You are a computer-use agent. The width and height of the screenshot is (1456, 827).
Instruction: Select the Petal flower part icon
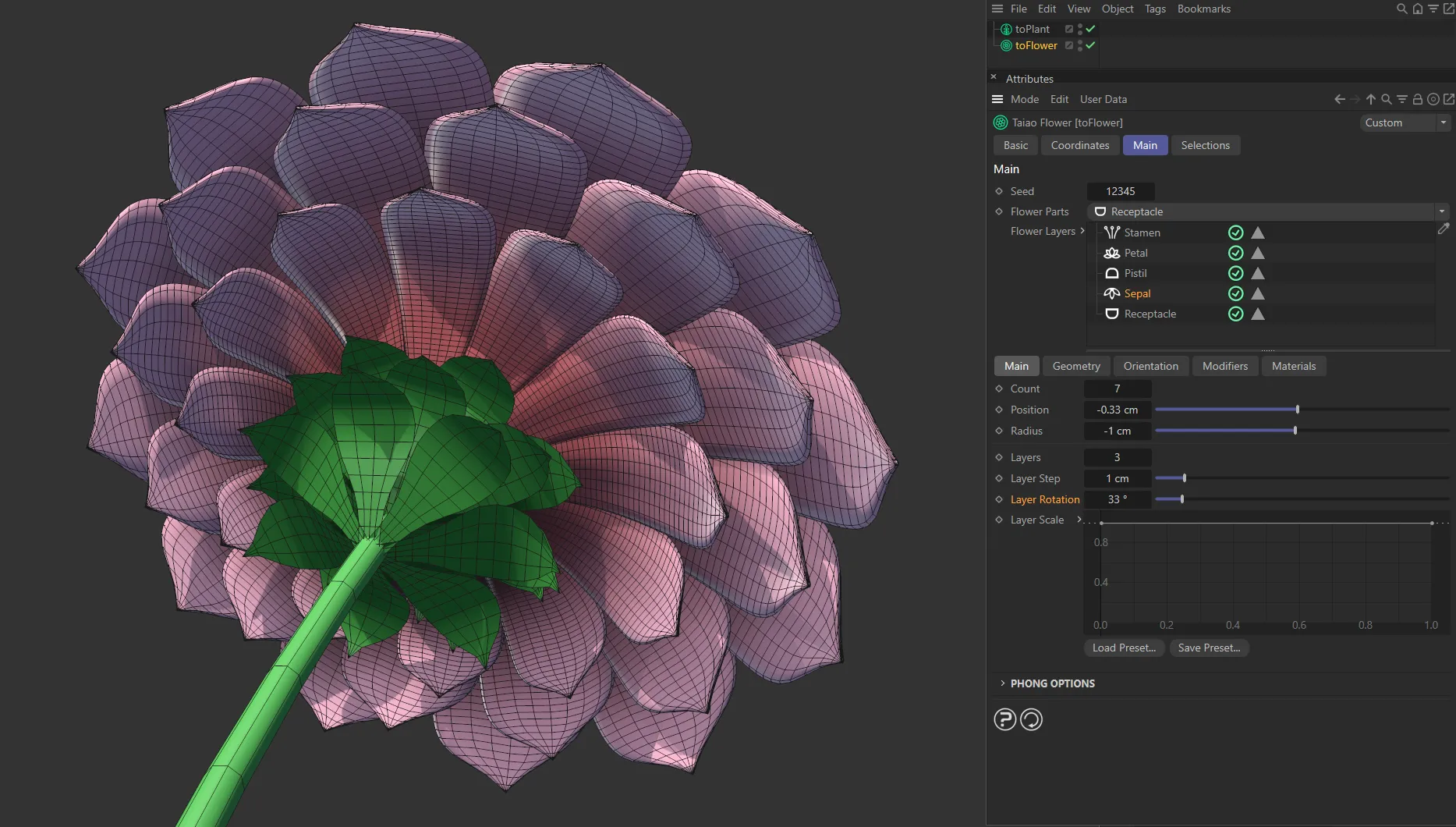point(1111,253)
